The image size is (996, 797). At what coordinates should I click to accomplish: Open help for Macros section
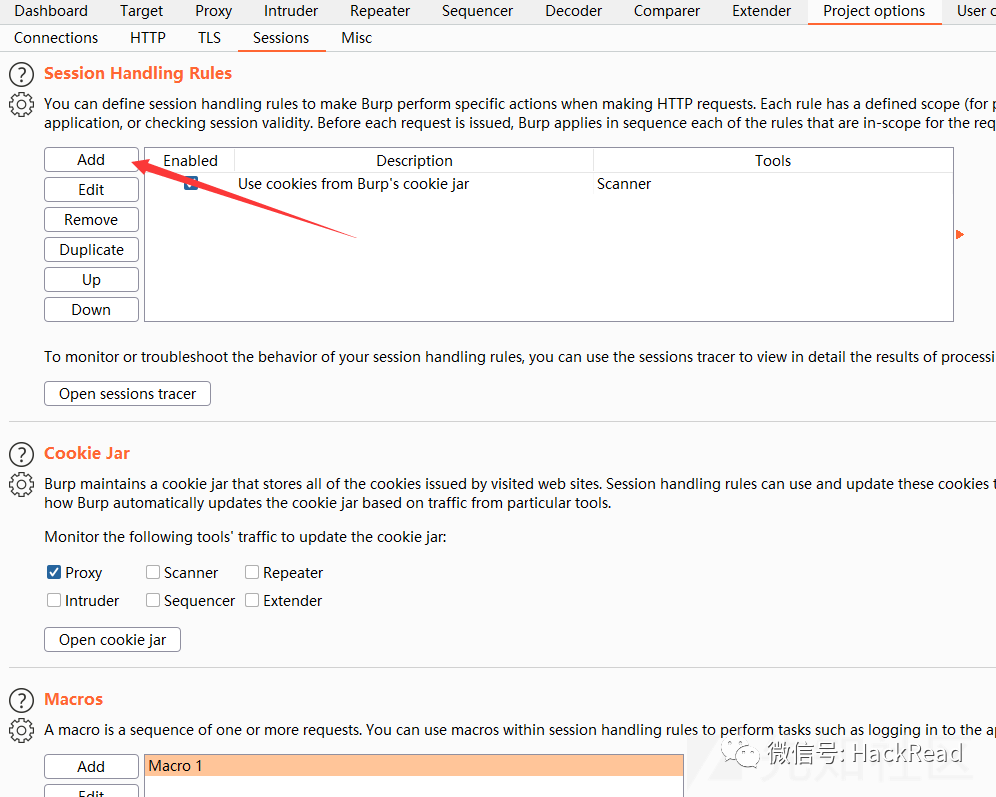22,700
